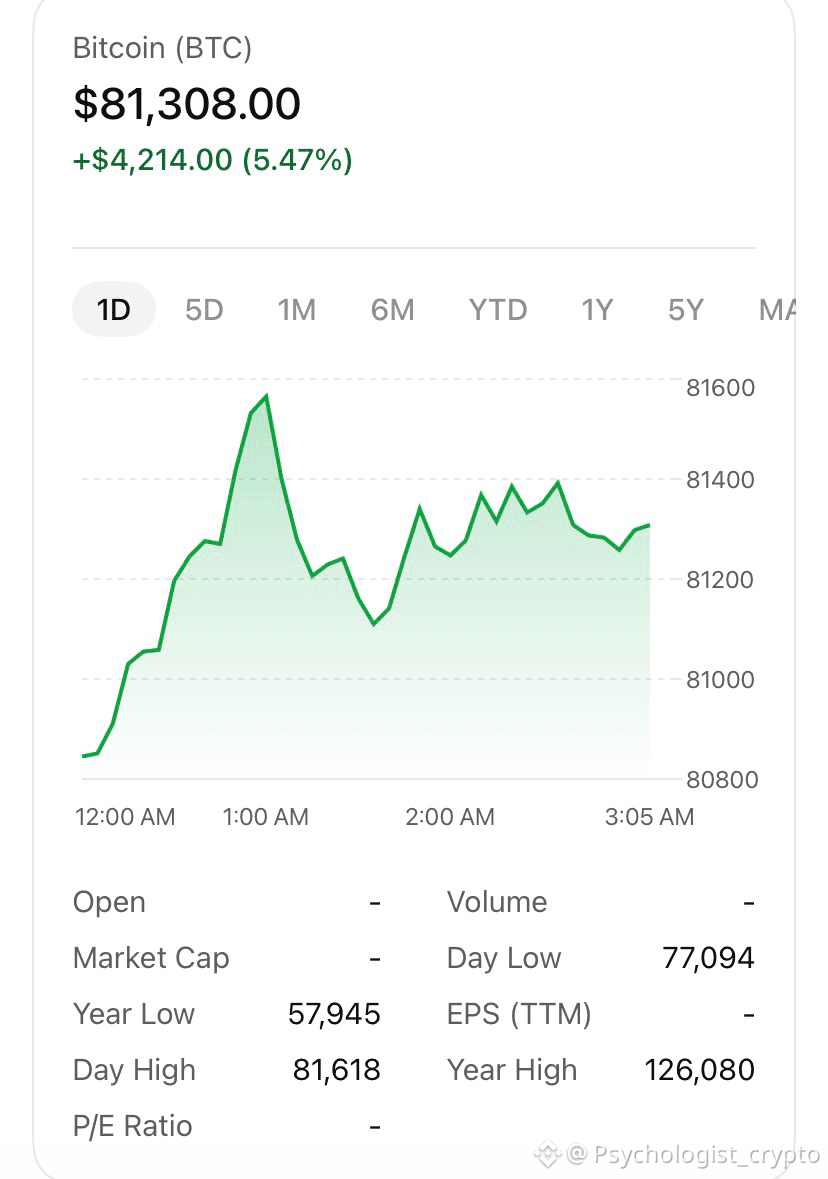Click the Bitcoin (BTC) title

click(x=162, y=48)
